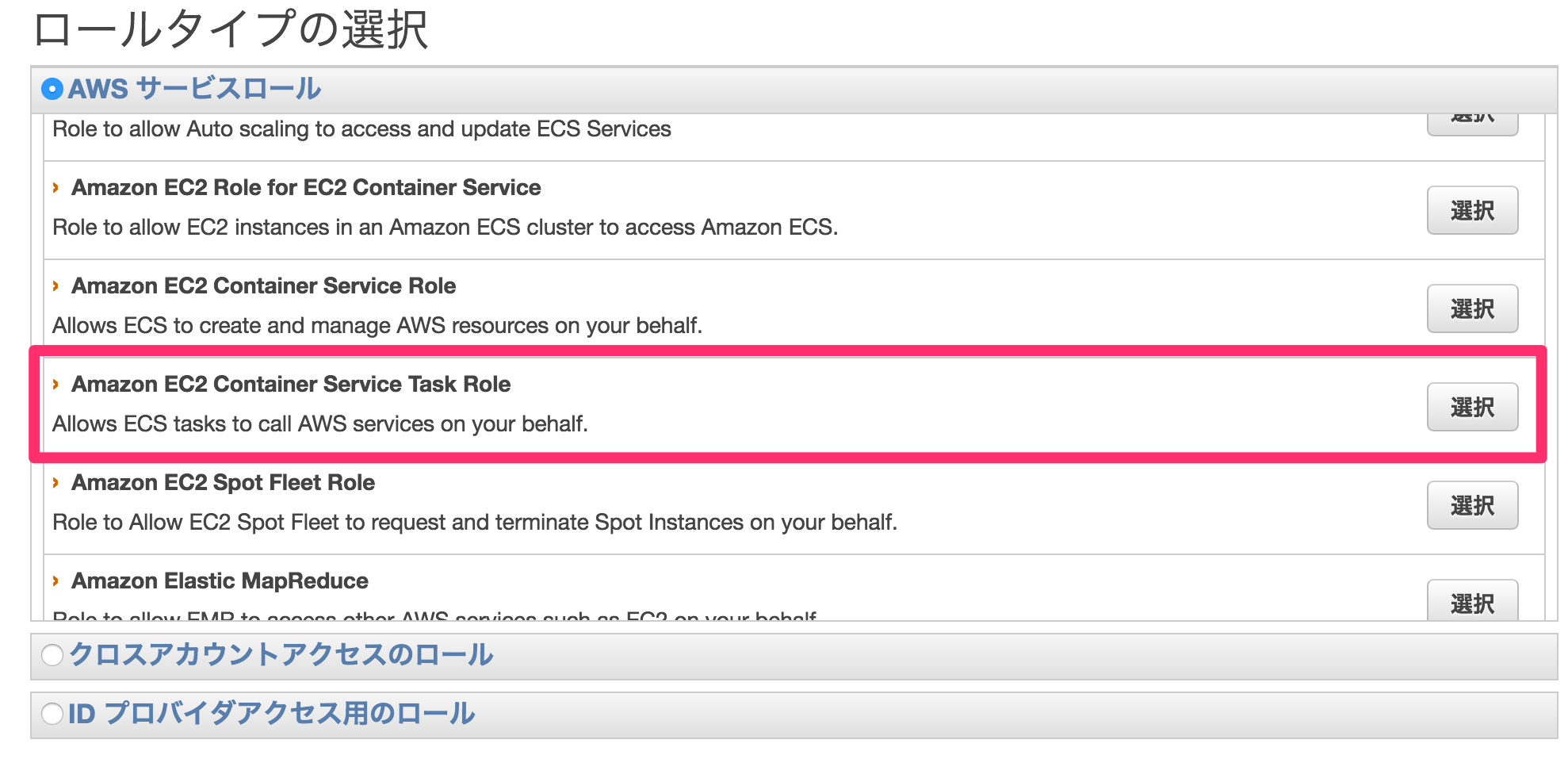The height and width of the screenshot is (774, 1568).
Task: Click the Amazon EC2 Spot Fleet Role title
Action: click(x=224, y=483)
